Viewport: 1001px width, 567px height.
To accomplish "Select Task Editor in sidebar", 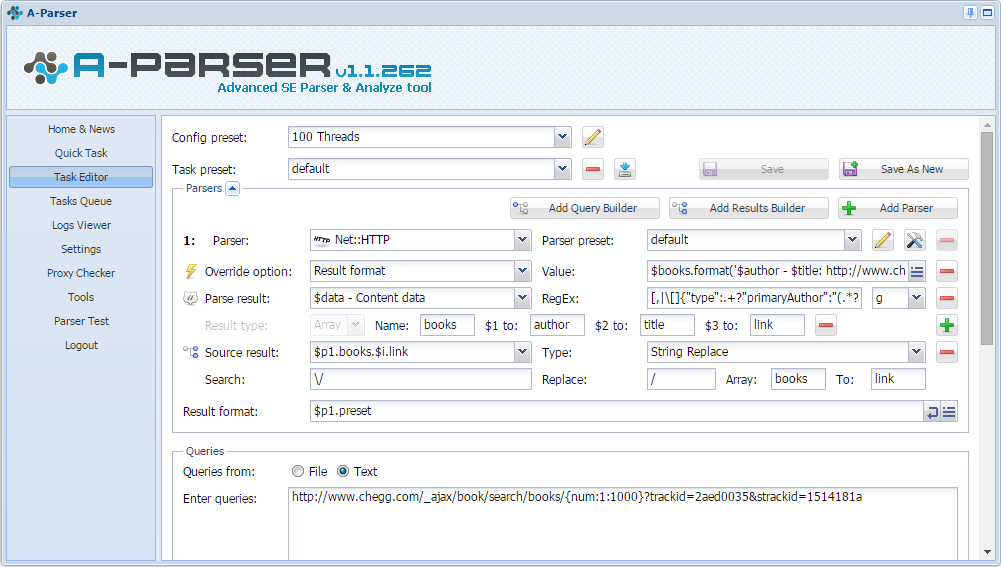I will pos(81,177).
